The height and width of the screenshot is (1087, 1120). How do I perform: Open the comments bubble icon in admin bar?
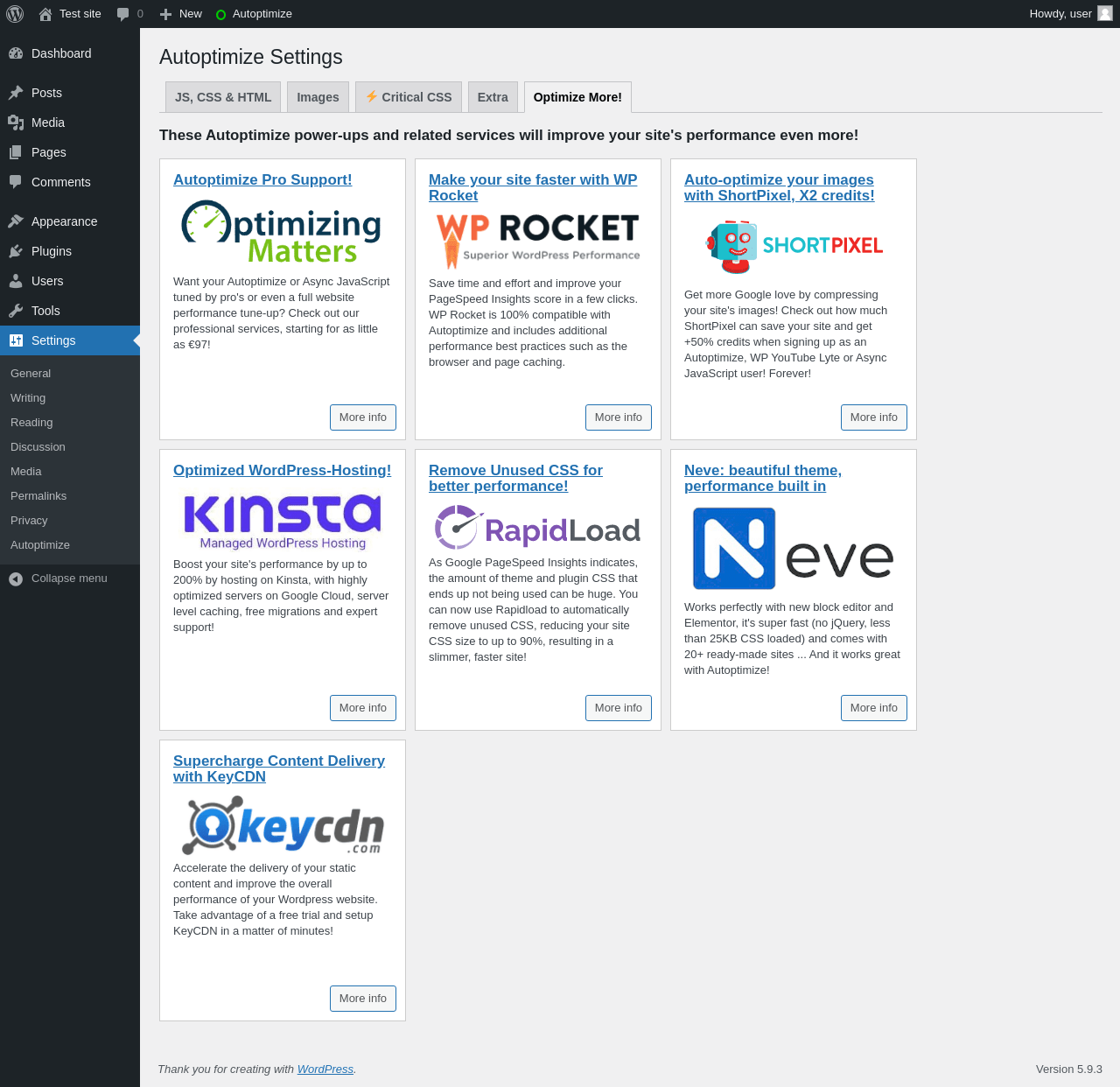click(122, 14)
